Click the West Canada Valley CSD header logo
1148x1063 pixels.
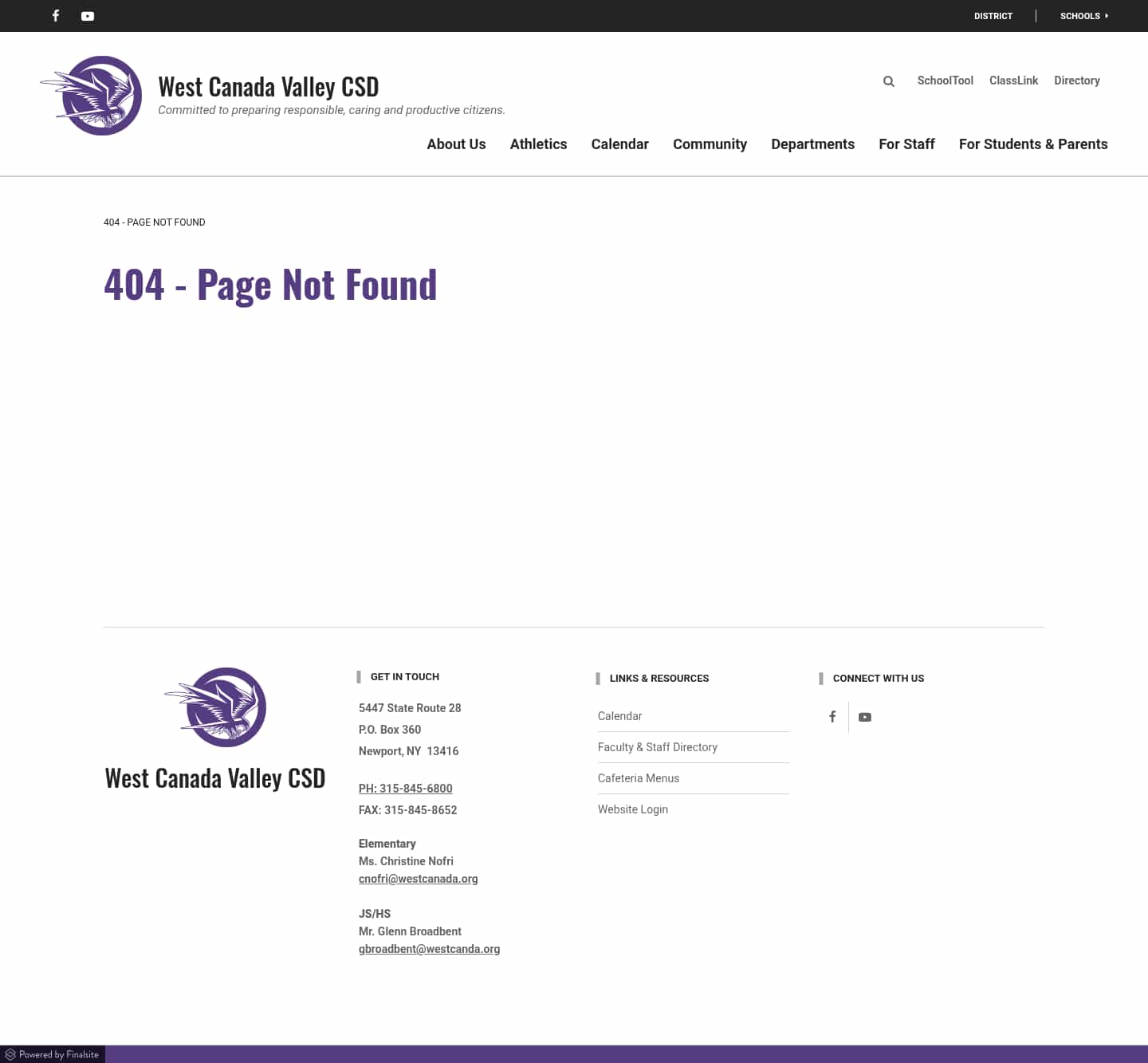point(92,96)
